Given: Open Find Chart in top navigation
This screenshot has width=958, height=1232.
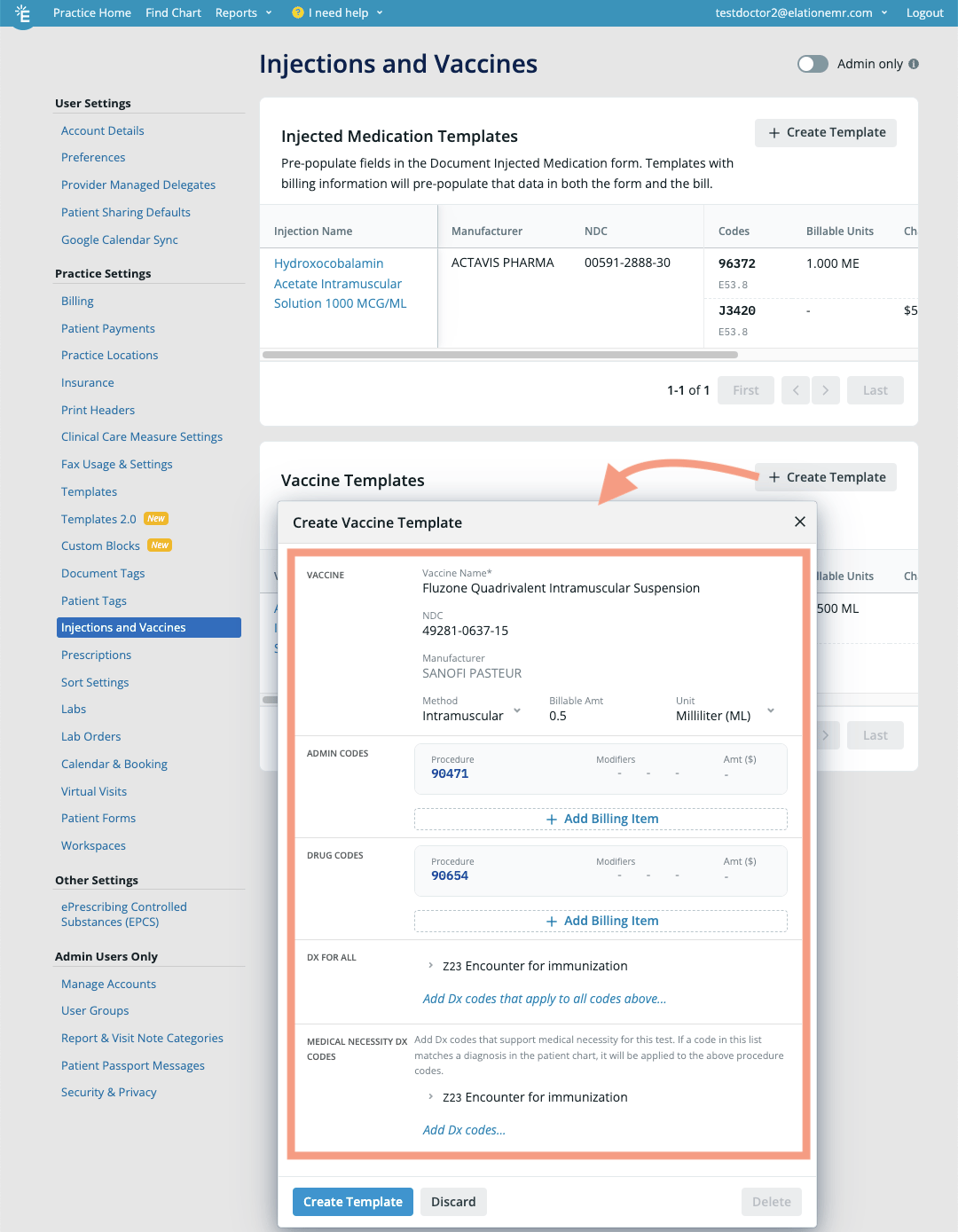Looking at the screenshot, I should tap(173, 12).
